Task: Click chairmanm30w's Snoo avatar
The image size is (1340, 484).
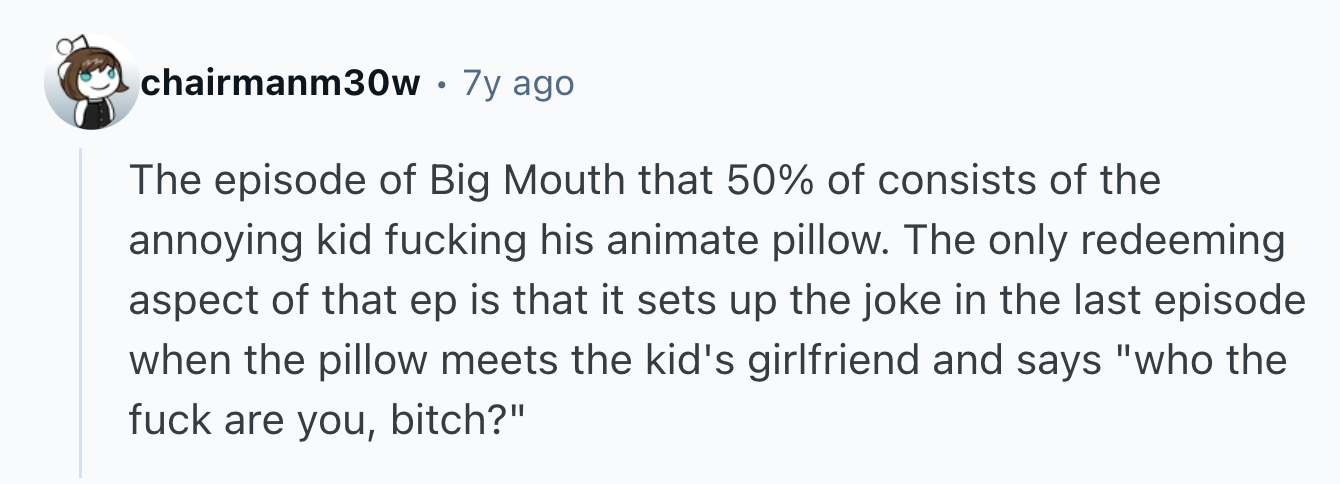Action: [91, 84]
